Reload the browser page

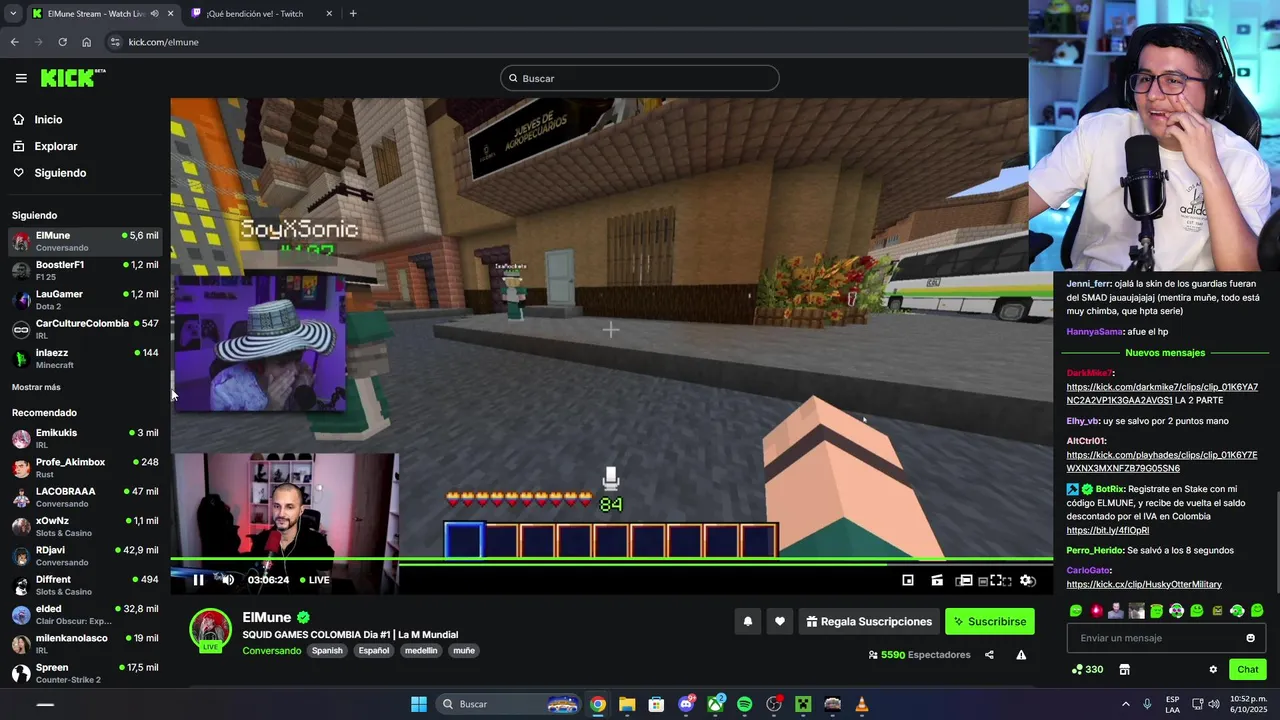[62, 42]
